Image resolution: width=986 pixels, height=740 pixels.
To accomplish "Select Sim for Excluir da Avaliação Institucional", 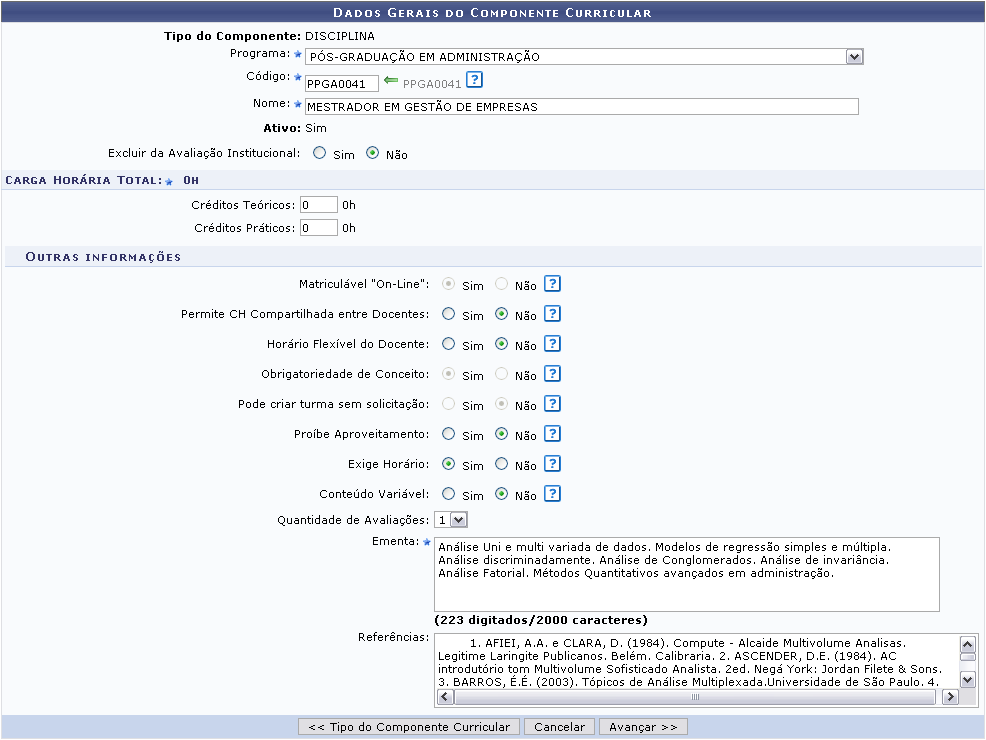I will (x=320, y=154).
